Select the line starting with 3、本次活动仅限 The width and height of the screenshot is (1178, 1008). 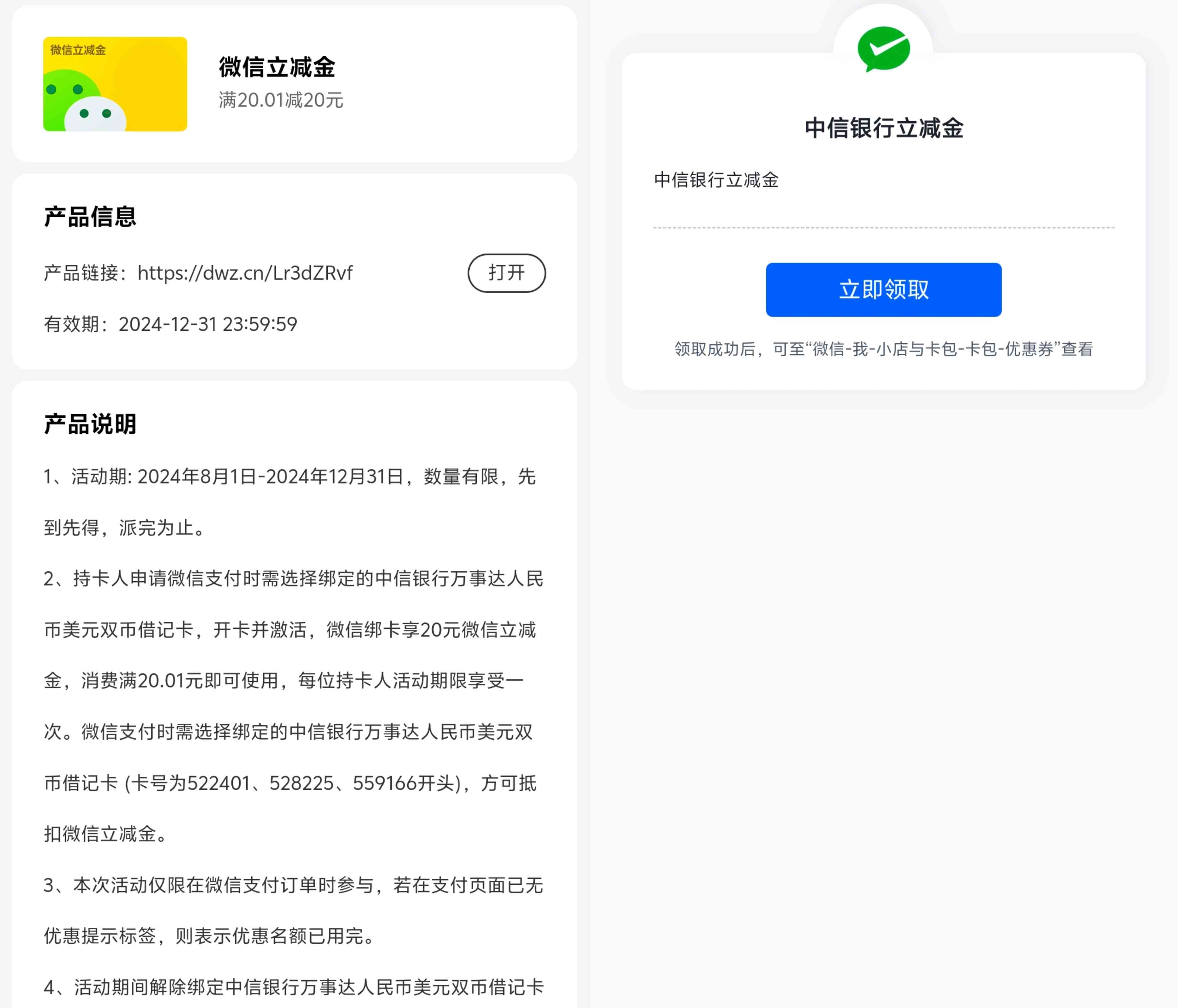pos(294,885)
